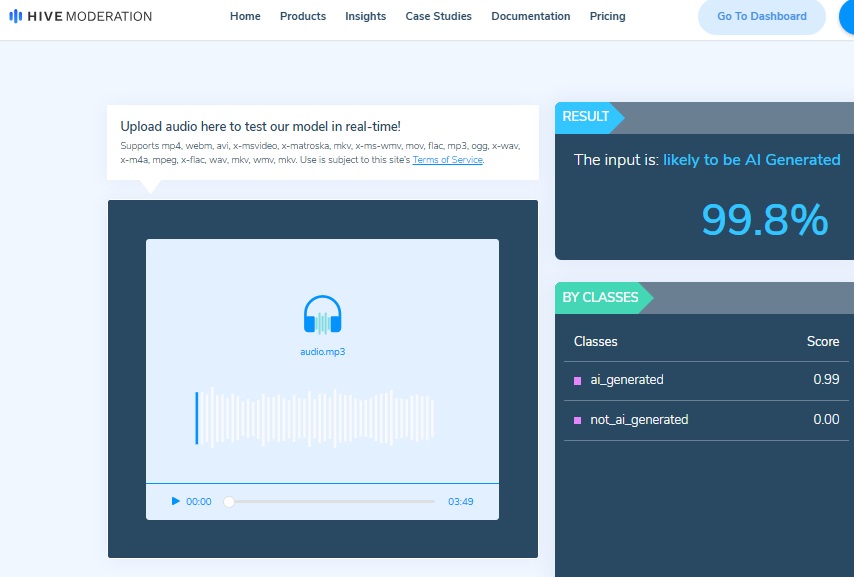Viewport: 854px width, 577px height.
Task: Click the 0.00 score value
Action: [x=826, y=419]
